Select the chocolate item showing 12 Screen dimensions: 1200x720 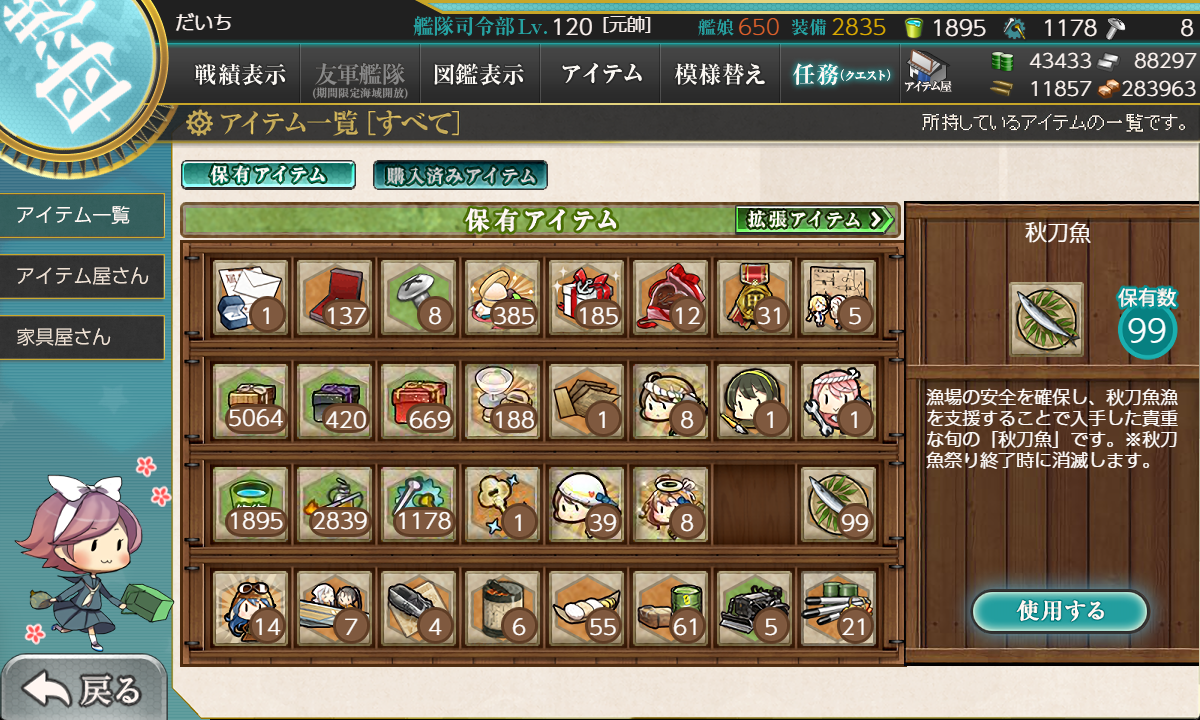[x=671, y=296]
